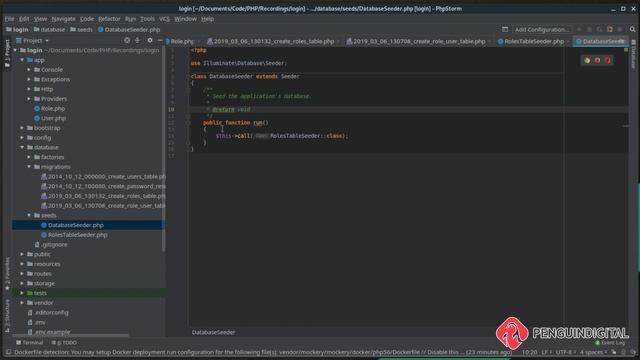640x360 pixels.
Task: Switch to the Role.php editor tab
Action: pyautogui.click(x=182, y=41)
